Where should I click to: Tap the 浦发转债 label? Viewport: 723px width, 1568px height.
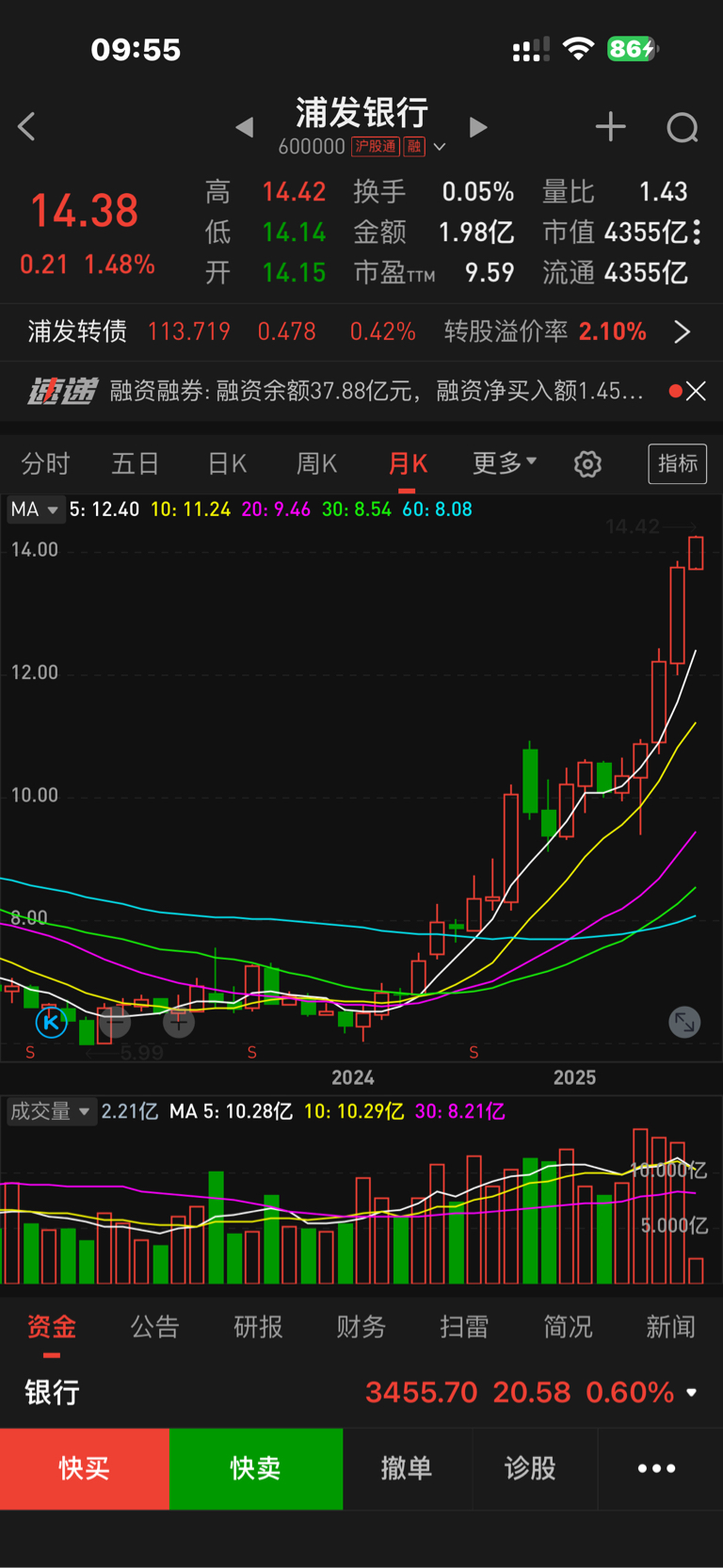coord(77,331)
